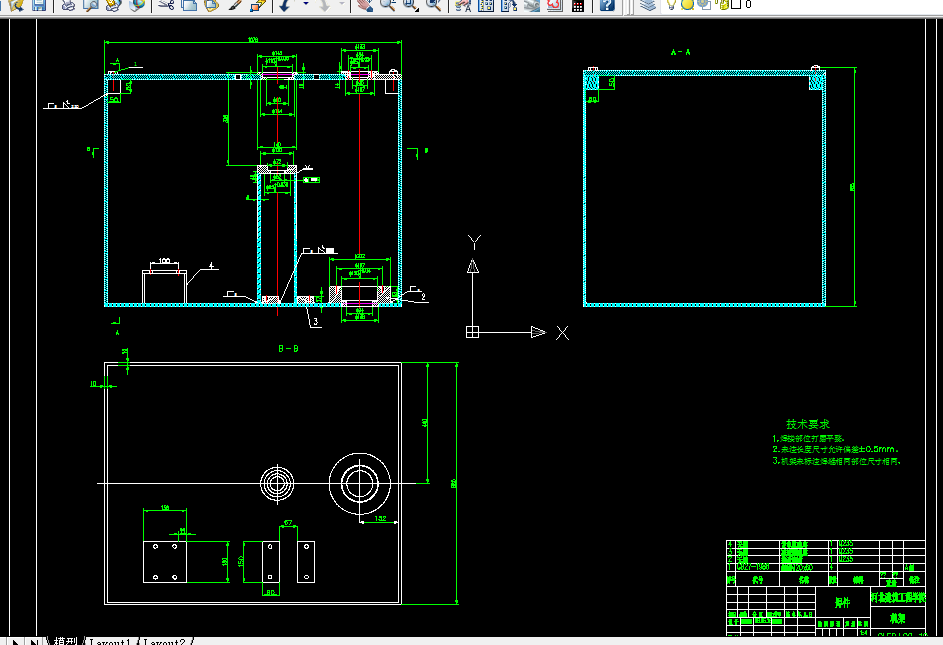
Task: Click the last-tab scroll arrow
Action: (35, 641)
